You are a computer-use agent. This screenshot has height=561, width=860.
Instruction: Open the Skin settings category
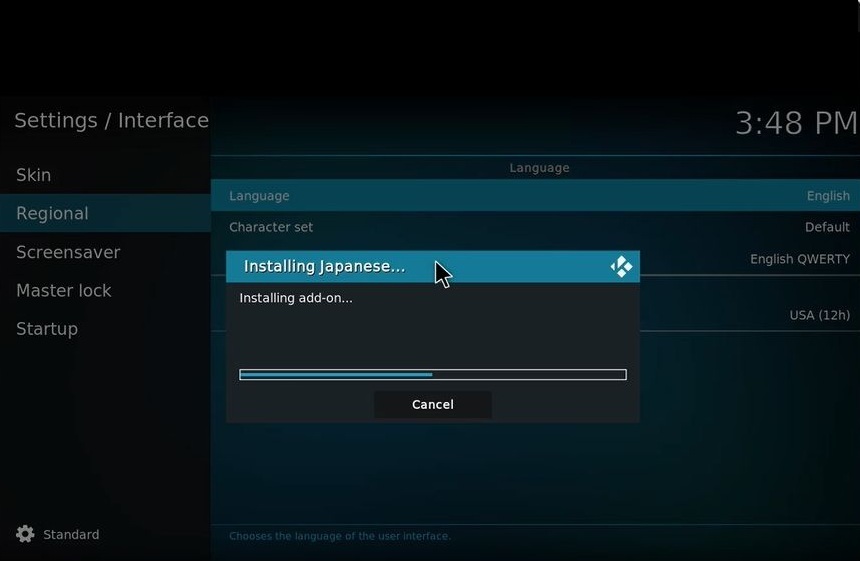point(34,175)
